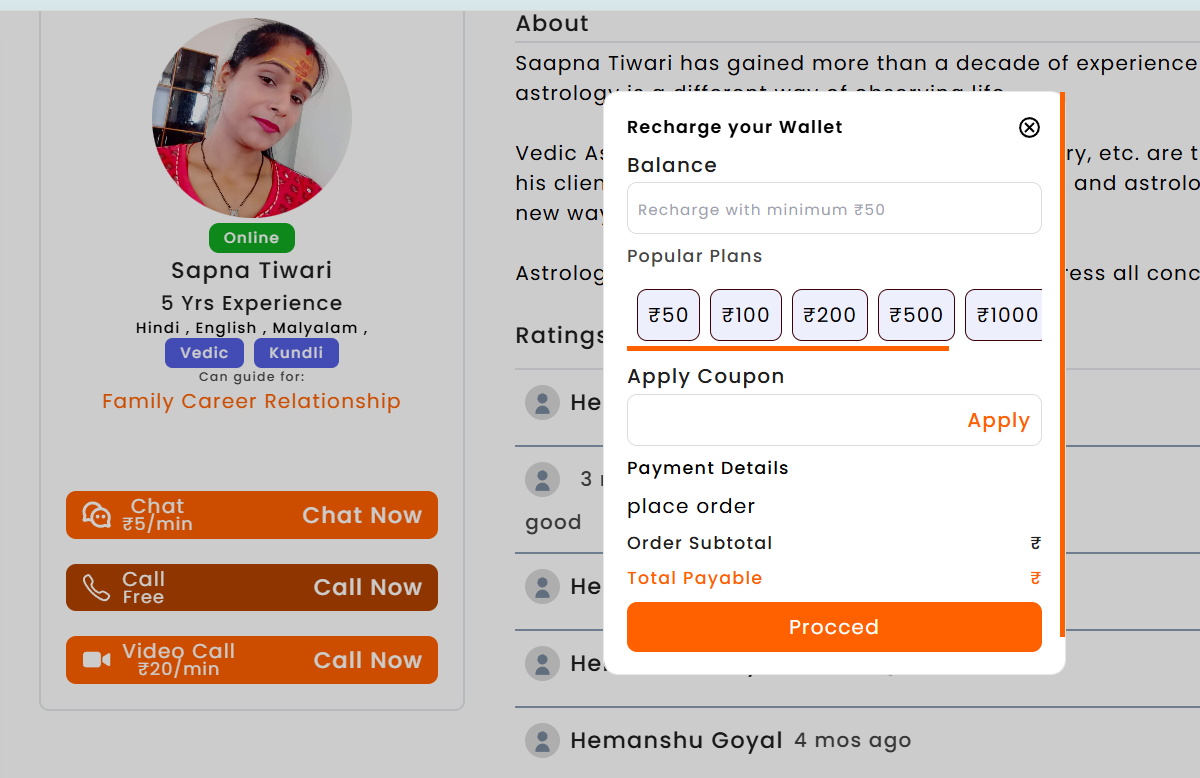Click the video camera icon
The image size is (1200, 778).
(x=96, y=660)
